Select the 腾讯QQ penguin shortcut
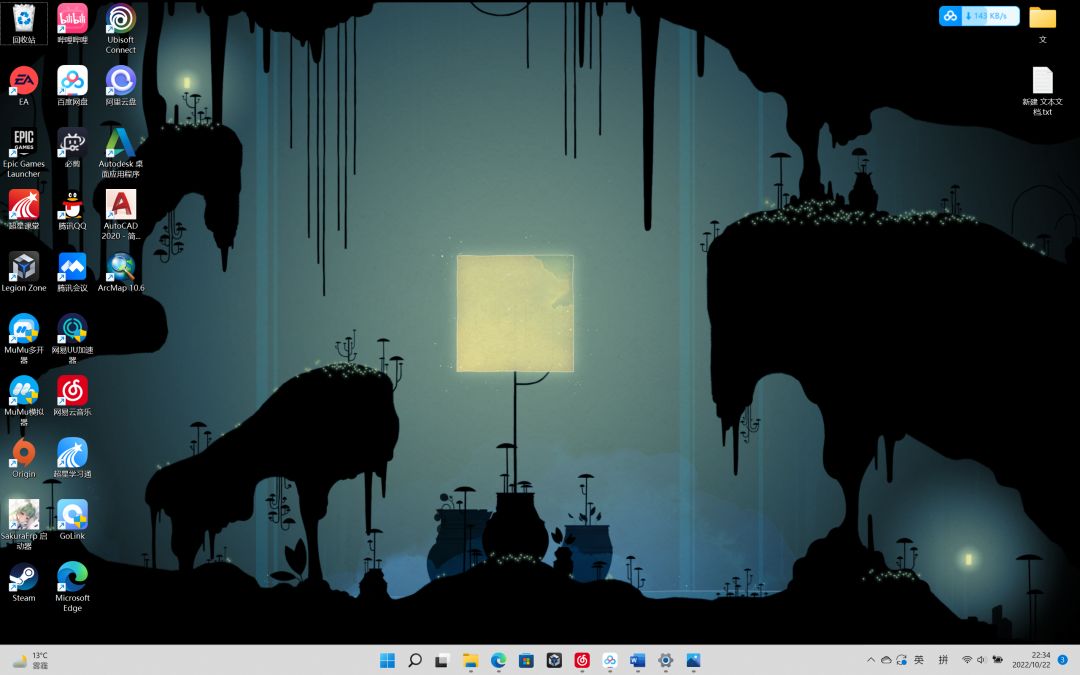The width and height of the screenshot is (1080, 675). click(x=72, y=209)
